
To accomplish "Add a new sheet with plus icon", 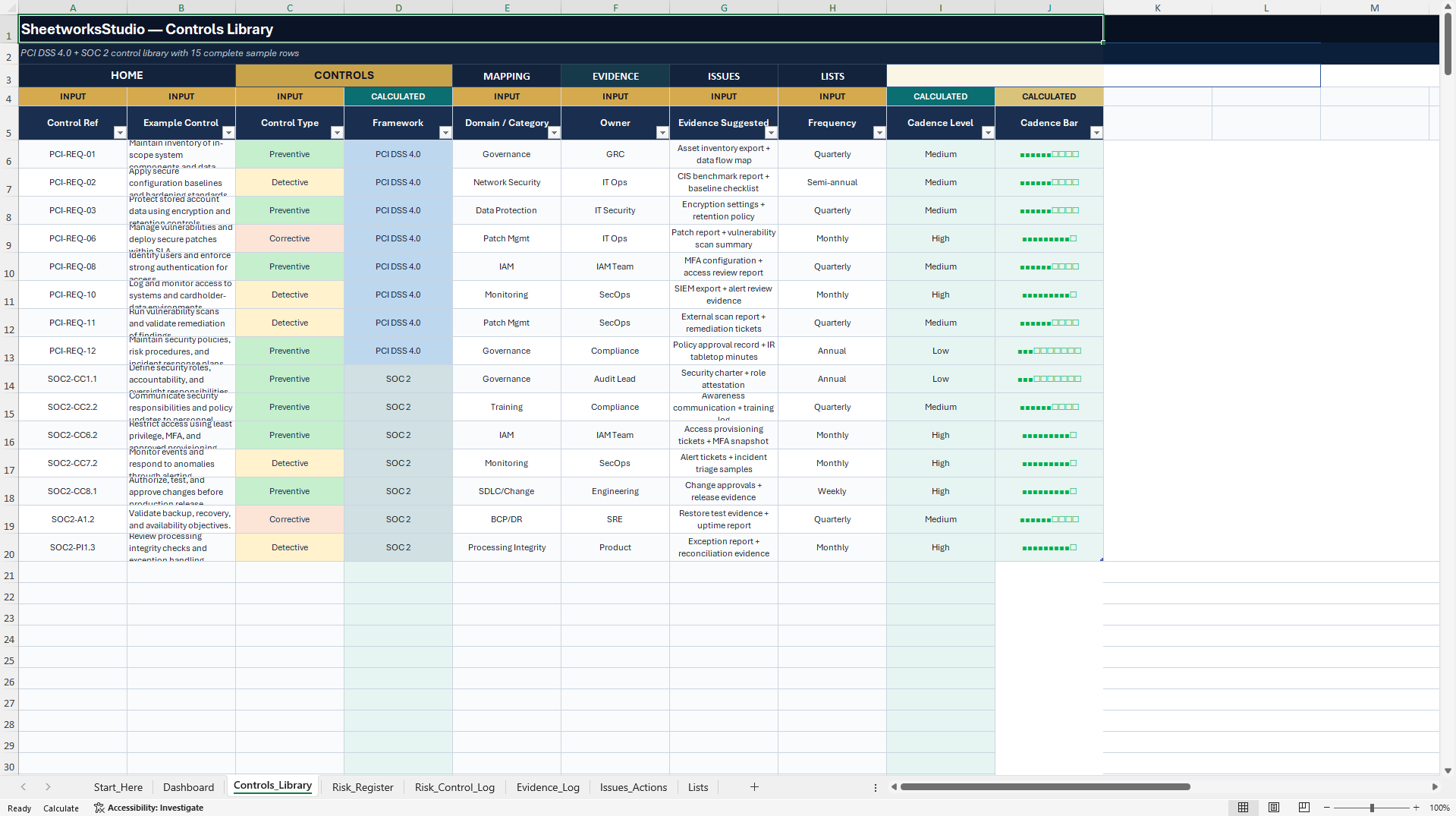I will [754, 787].
